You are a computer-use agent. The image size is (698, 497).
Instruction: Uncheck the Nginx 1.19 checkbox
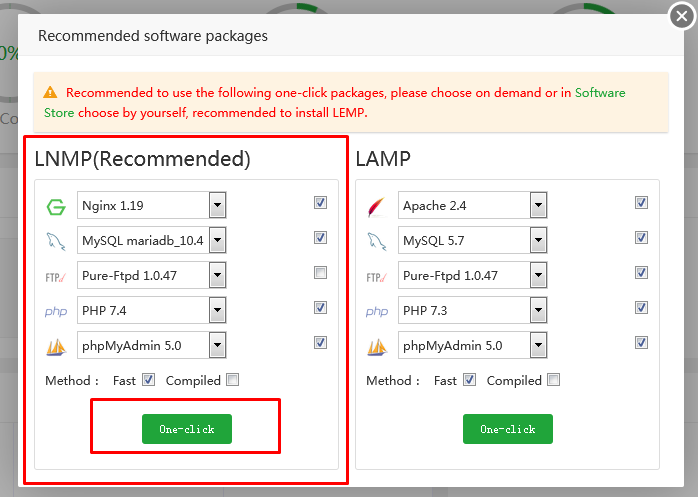click(320, 202)
